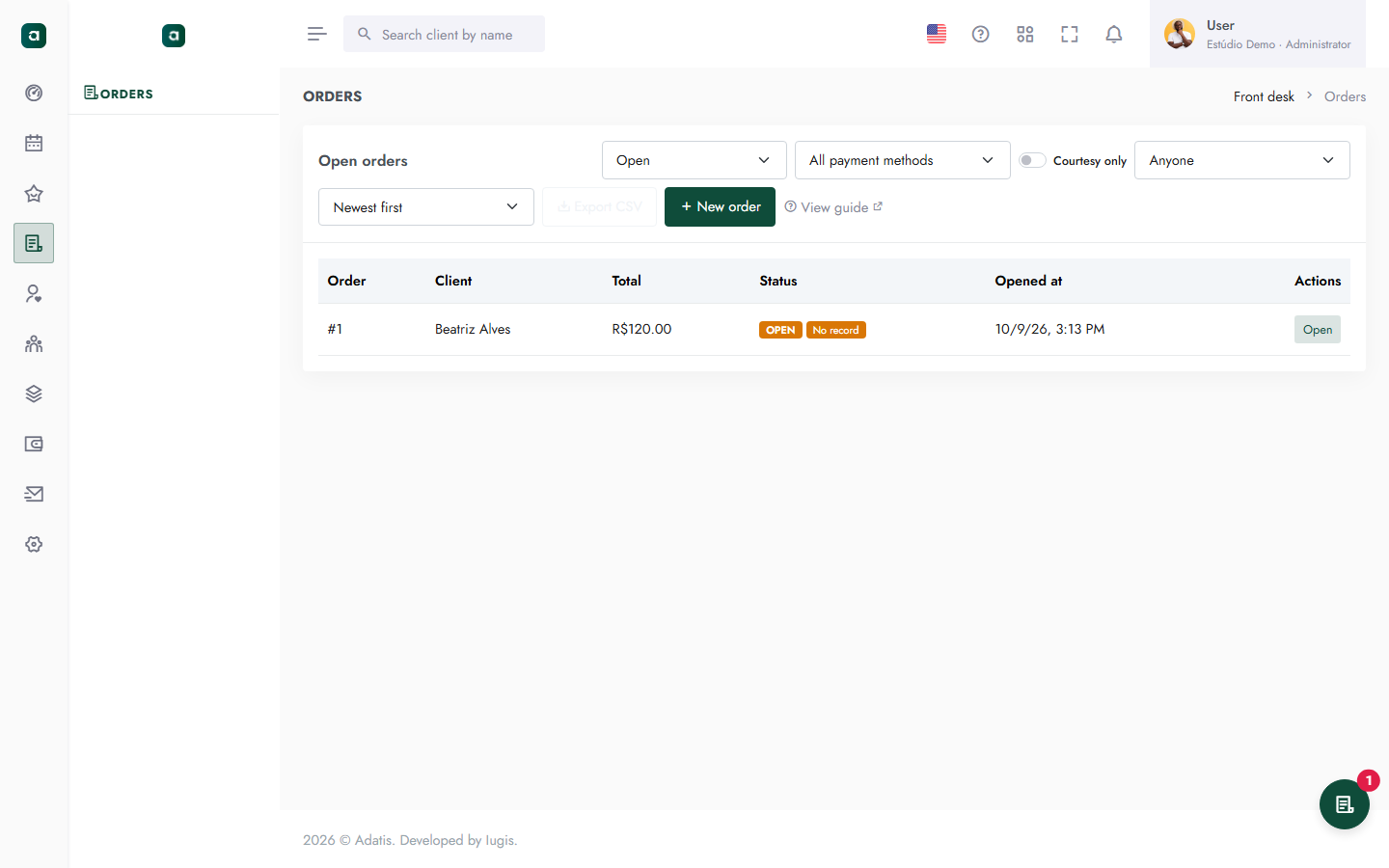Open the User profile menu
The height and width of the screenshot is (868, 1389).
coord(1258,34)
